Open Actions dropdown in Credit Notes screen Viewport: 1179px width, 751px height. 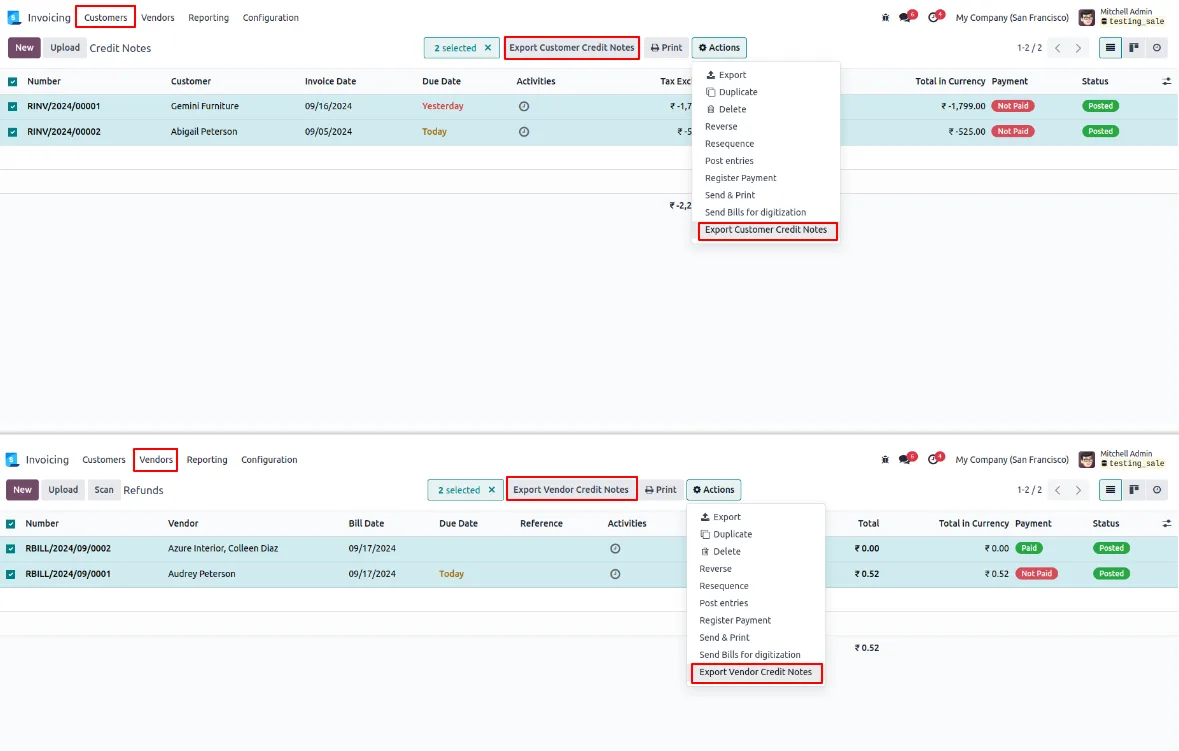click(719, 47)
